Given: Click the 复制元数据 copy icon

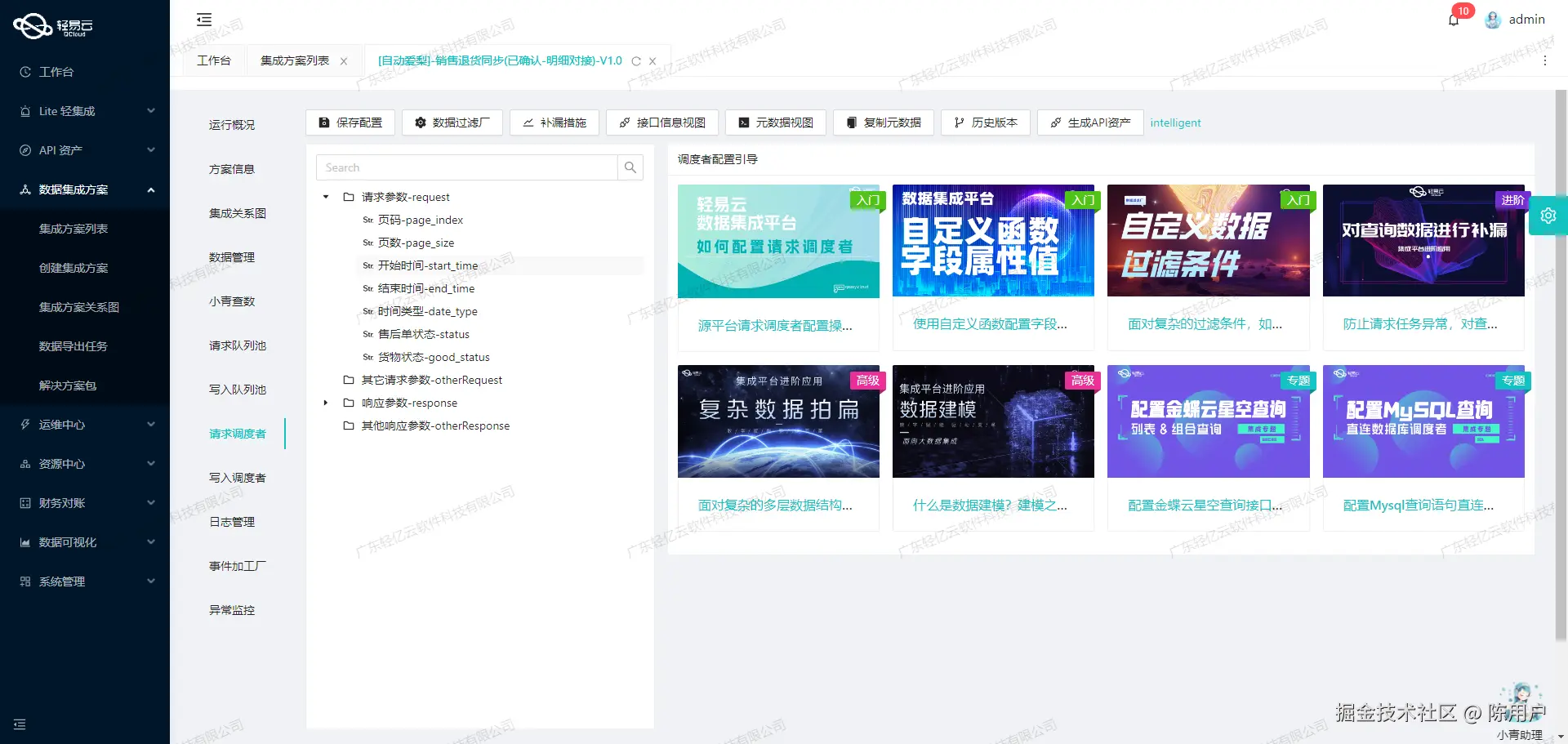Looking at the screenshot, I should [x=853, y=123].
